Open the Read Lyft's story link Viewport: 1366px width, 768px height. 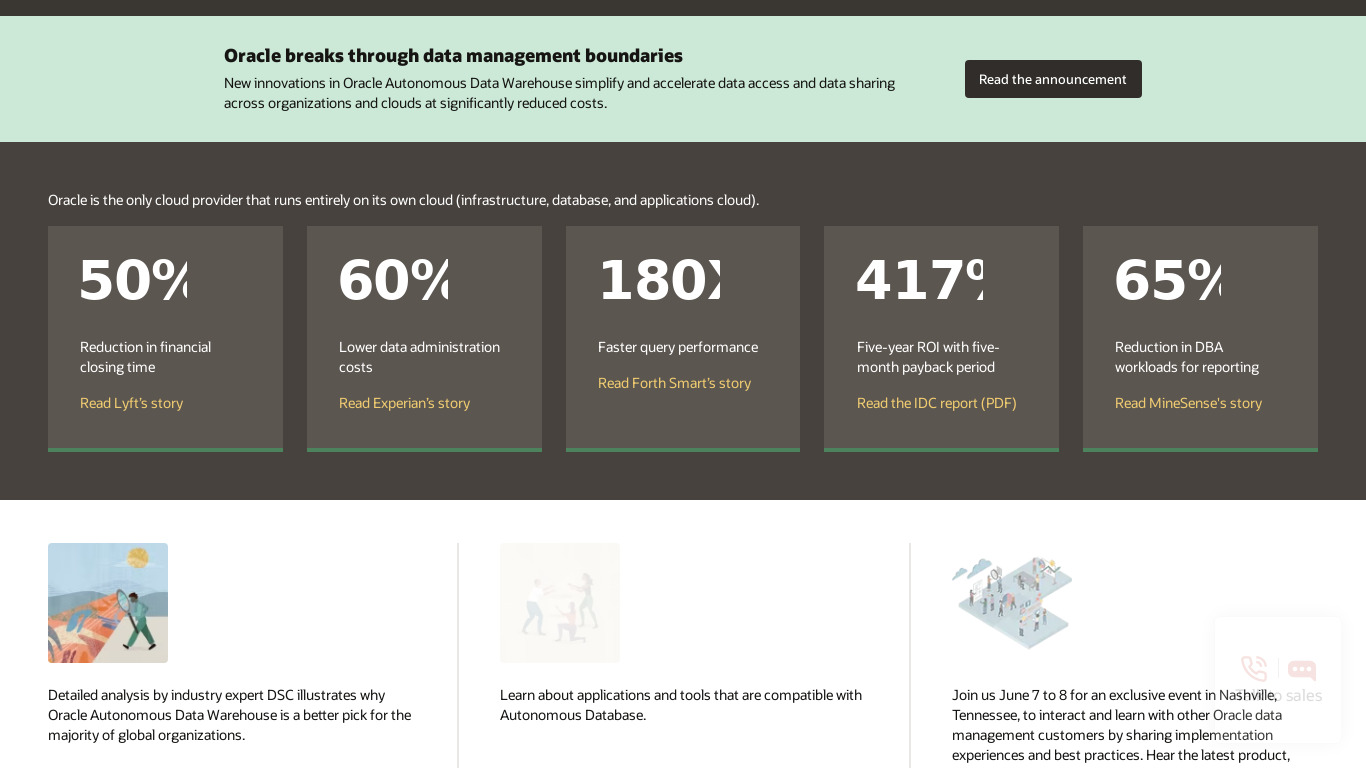[x=131, y=403]
